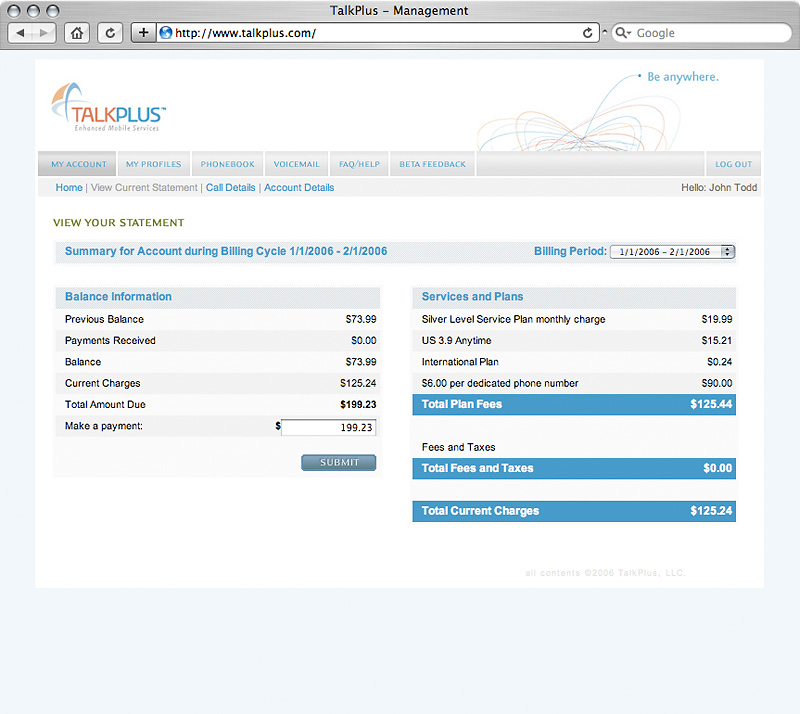Screen dimensions: 800x714
Task: Click the $90.00 dedicated number charge
Action: 717,383
